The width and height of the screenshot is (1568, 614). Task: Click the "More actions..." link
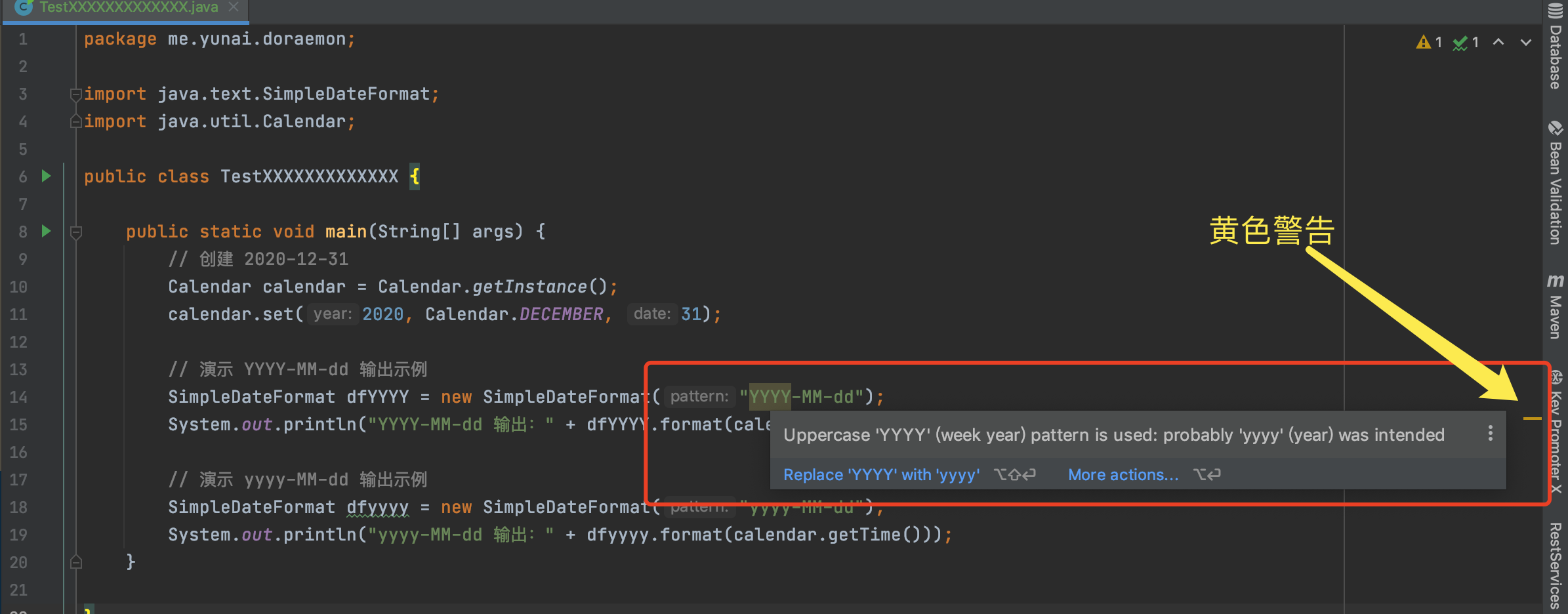point(1123,474)
